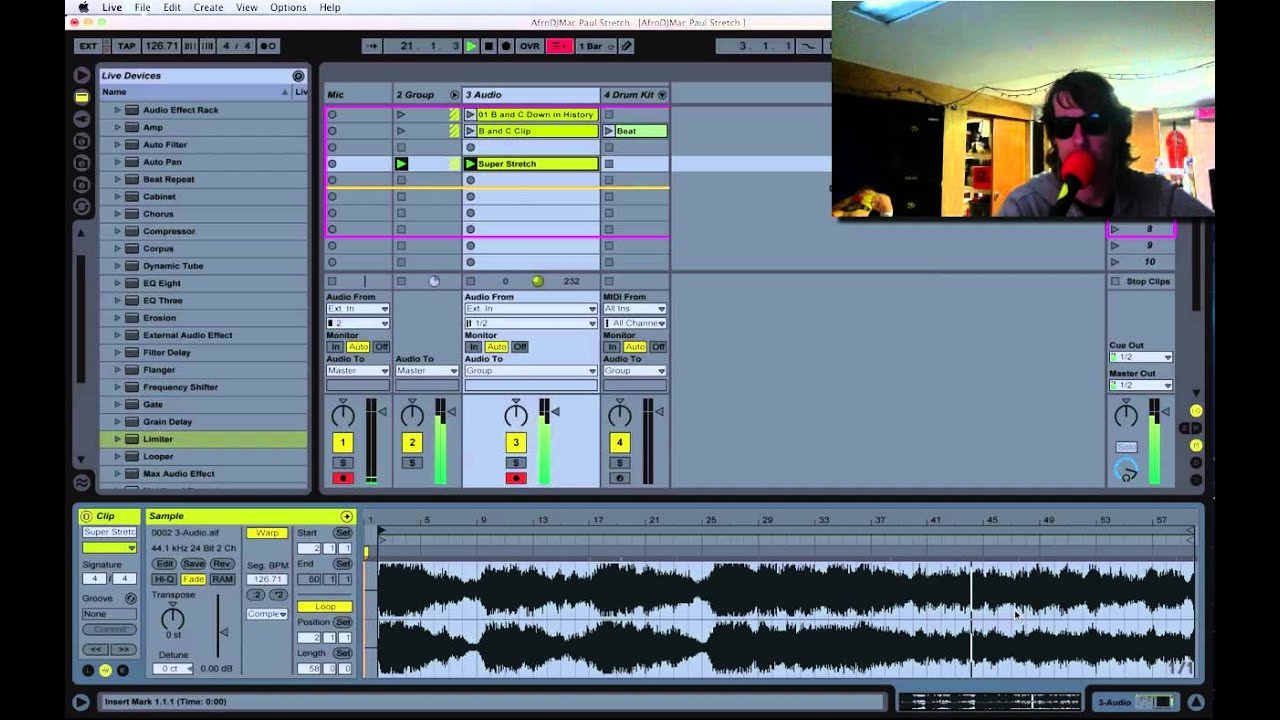1280x720 pixels.
Task: Toggle Draw Mode pencil icon
Action: [x=626, y=46]
